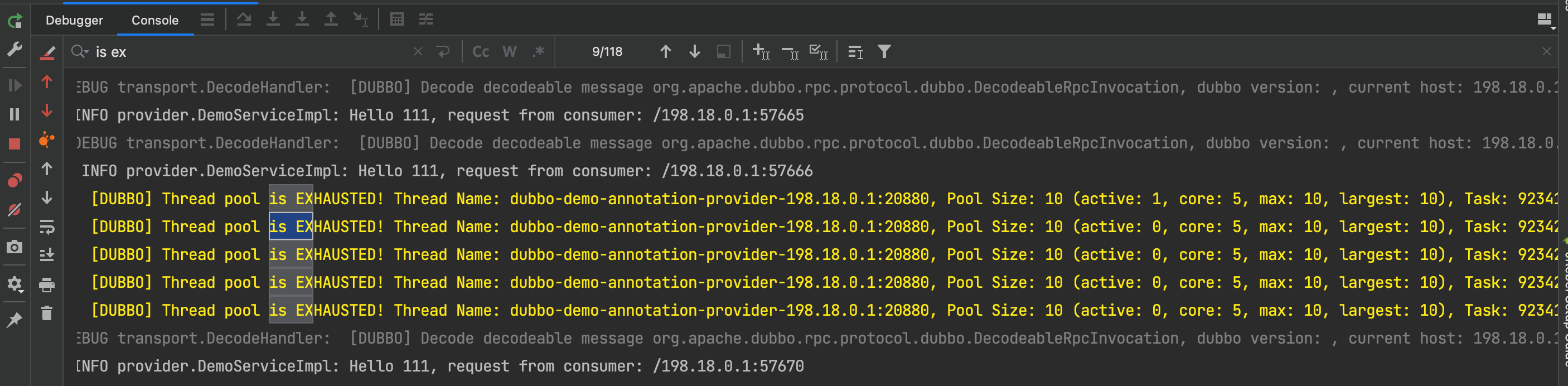Open Evaluate Expression calculator icon
Viewport: 1568px width, 386px height.
pyautogui.click(x=397, y=20)
